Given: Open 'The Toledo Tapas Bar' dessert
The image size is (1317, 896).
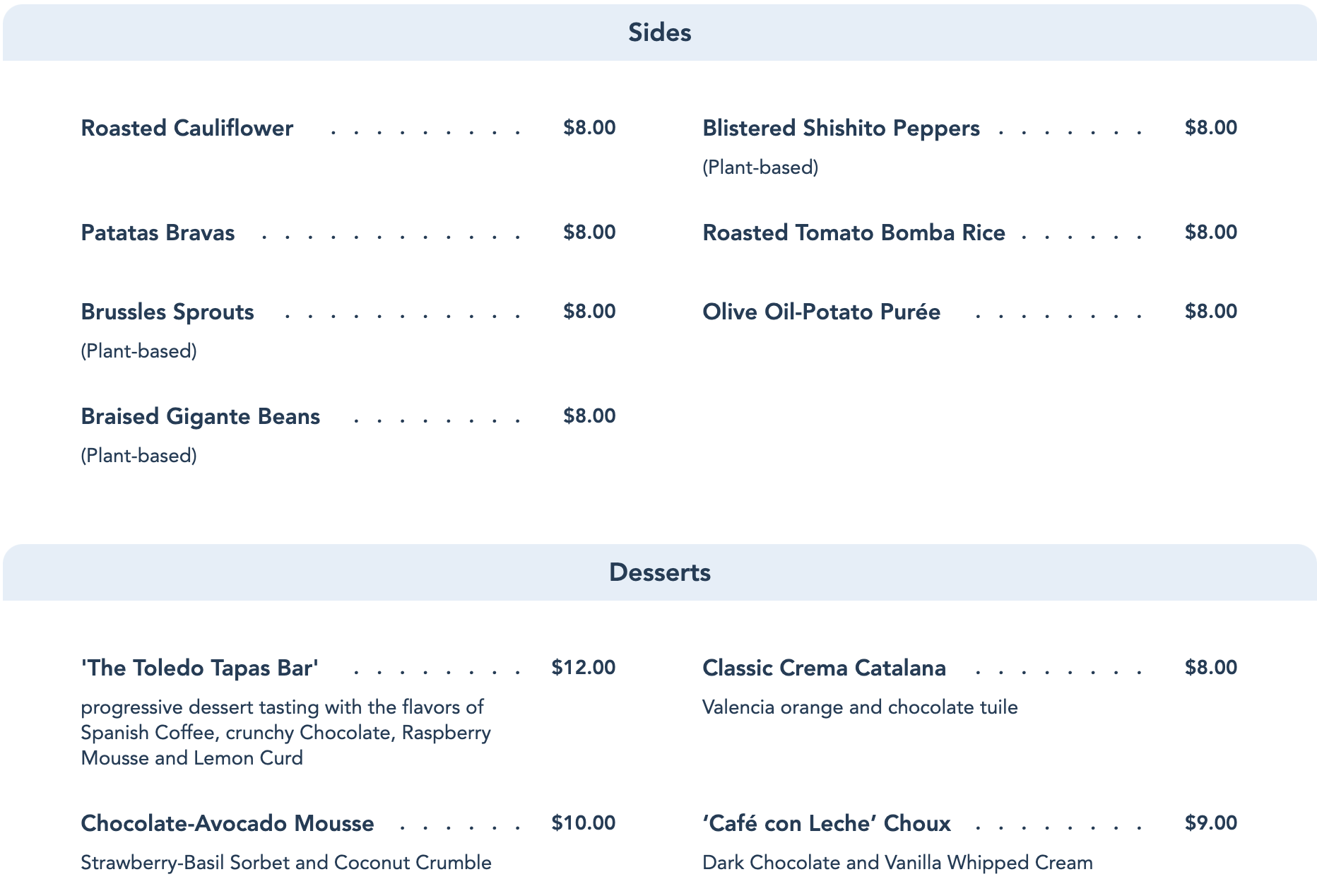Looking at the screenshot, I should [200, 668].
